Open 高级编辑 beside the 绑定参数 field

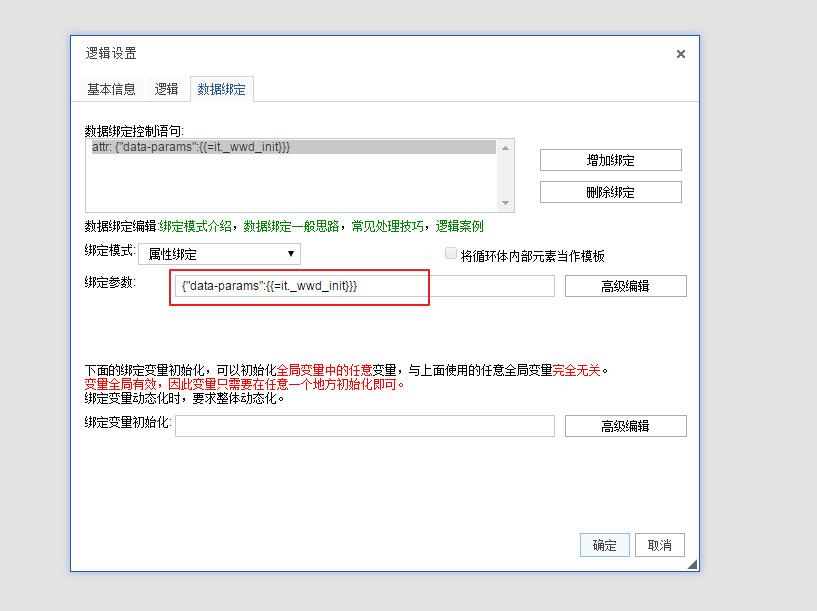pos(625,286)
